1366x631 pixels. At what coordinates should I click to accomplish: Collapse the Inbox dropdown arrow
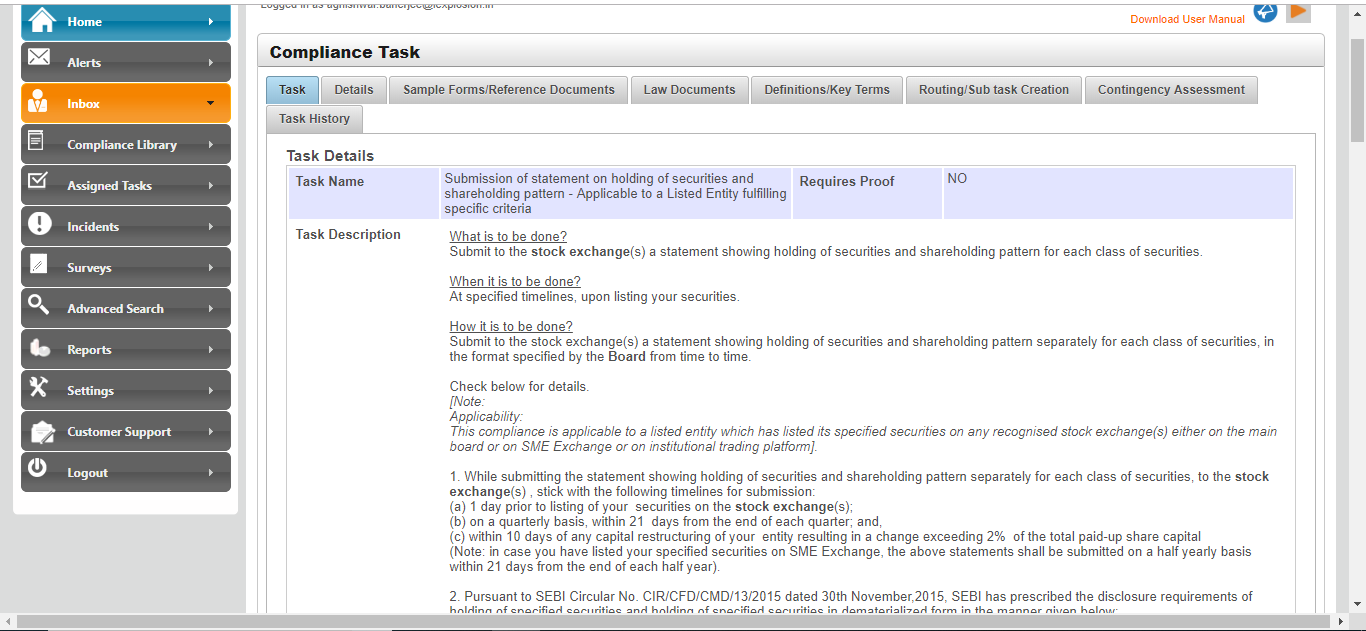210,103
